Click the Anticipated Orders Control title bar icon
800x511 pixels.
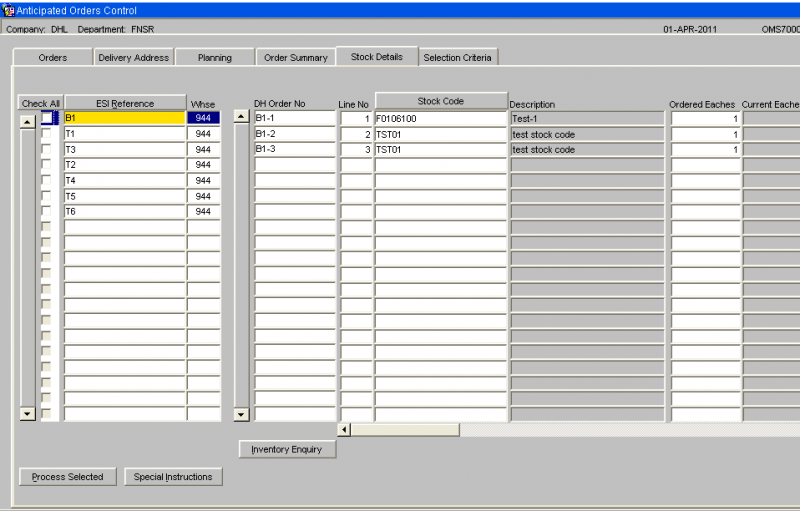click(x=8, y=10)
